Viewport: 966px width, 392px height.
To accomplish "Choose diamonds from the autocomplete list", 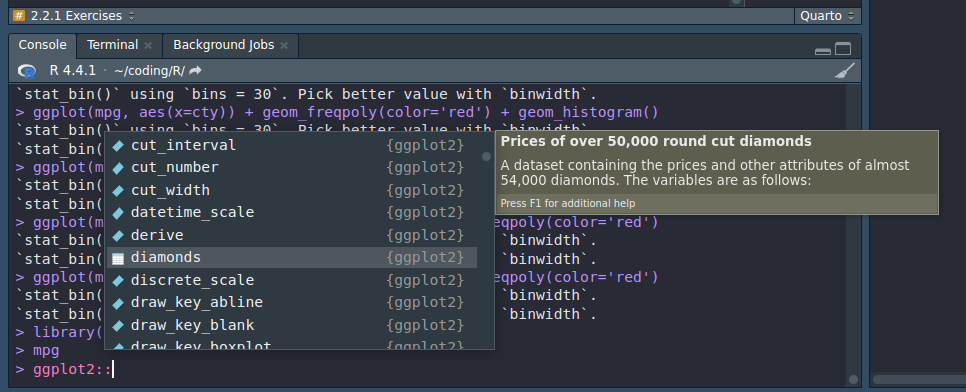I will [x=292, y=258].
